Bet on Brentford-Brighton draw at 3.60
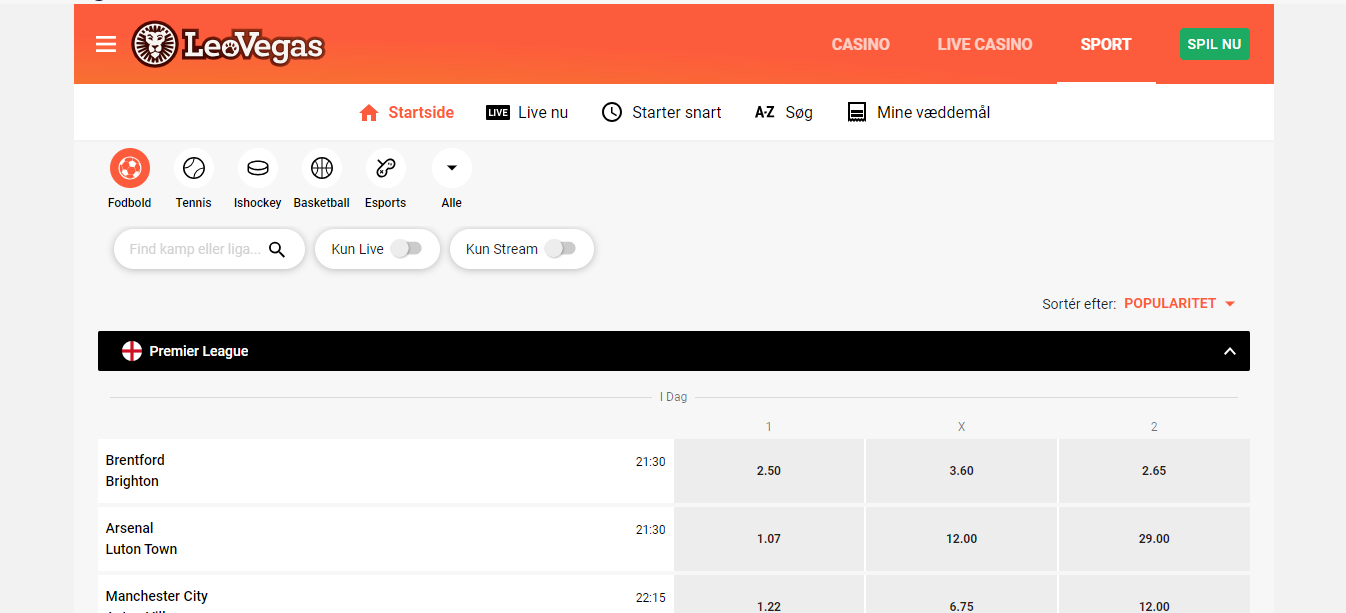 961,471
